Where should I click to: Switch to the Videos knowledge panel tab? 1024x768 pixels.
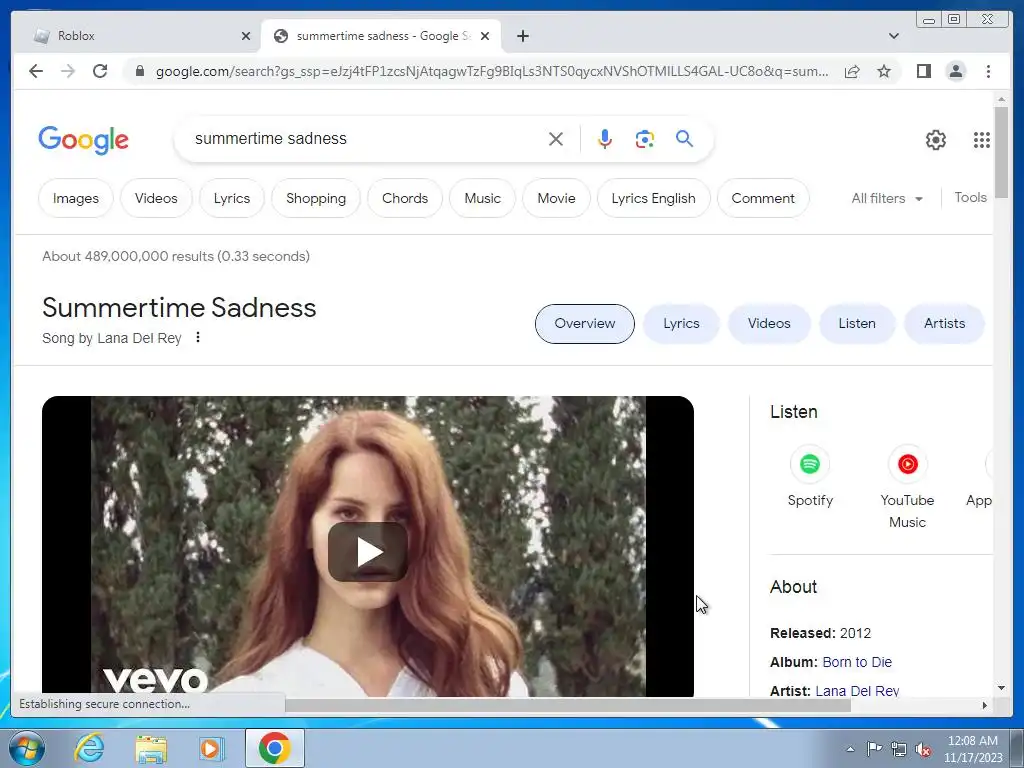click(x=769, y=324)
